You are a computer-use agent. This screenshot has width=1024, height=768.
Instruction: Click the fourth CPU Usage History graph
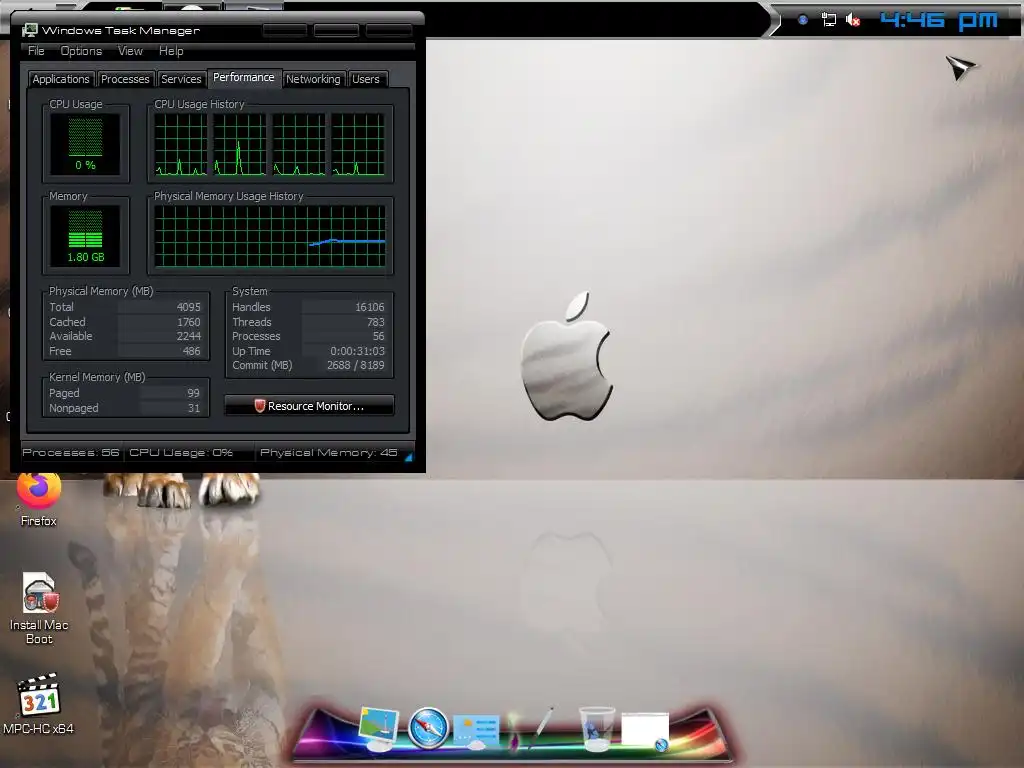pos(358,144)
